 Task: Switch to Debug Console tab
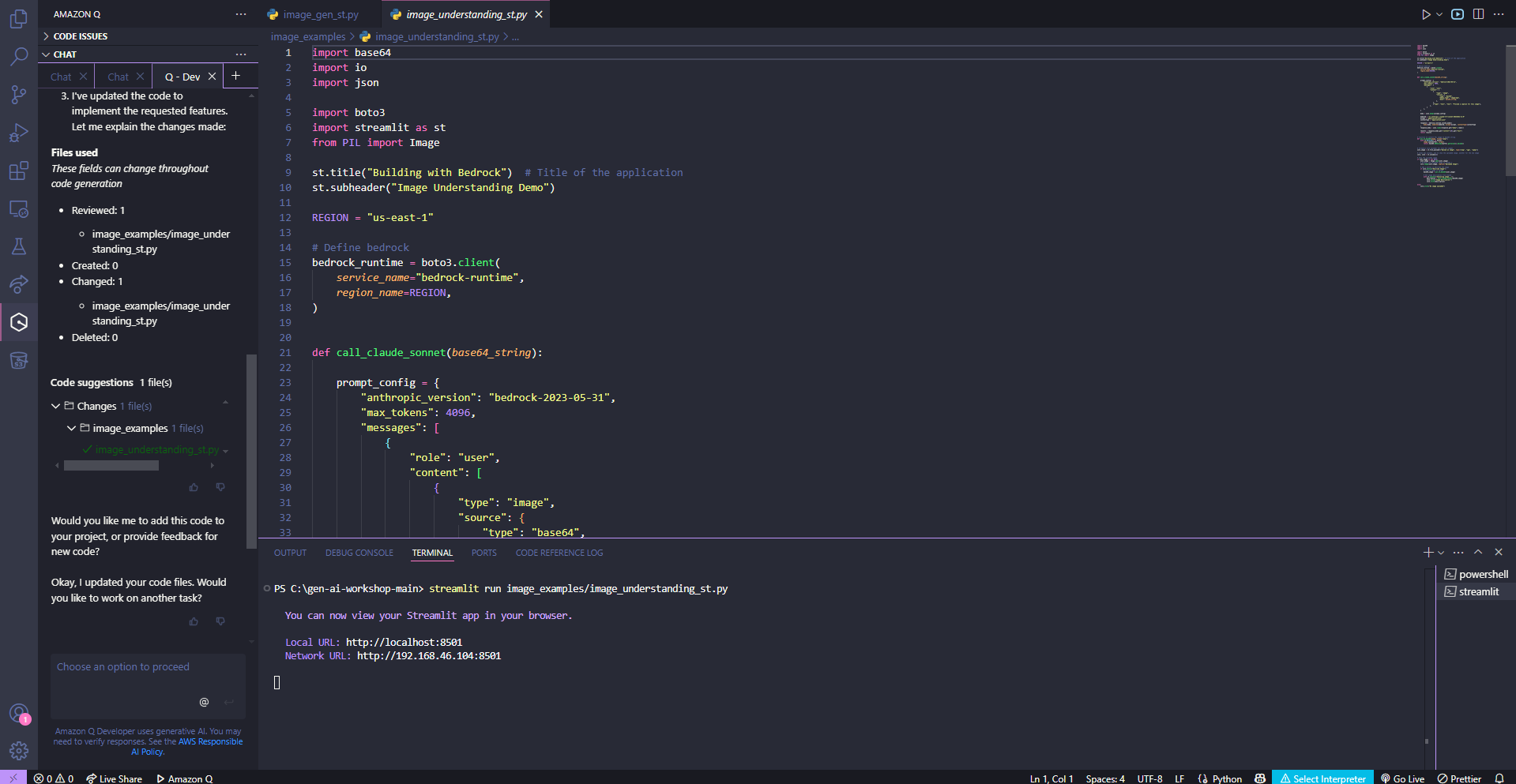(x=359, y=553)
